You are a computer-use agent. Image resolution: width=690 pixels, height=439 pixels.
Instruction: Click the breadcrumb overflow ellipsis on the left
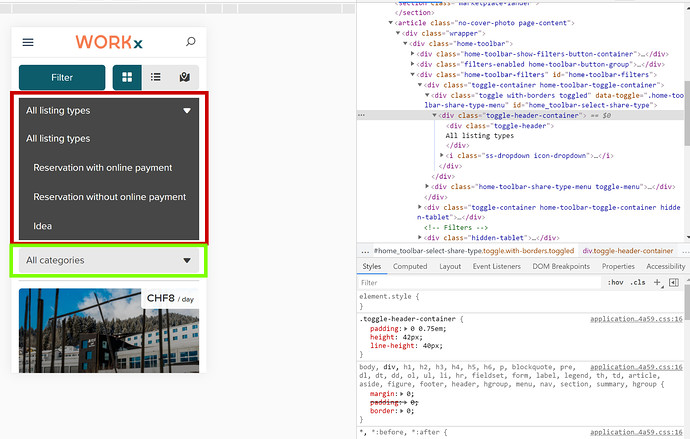click(x=365, y=251)
